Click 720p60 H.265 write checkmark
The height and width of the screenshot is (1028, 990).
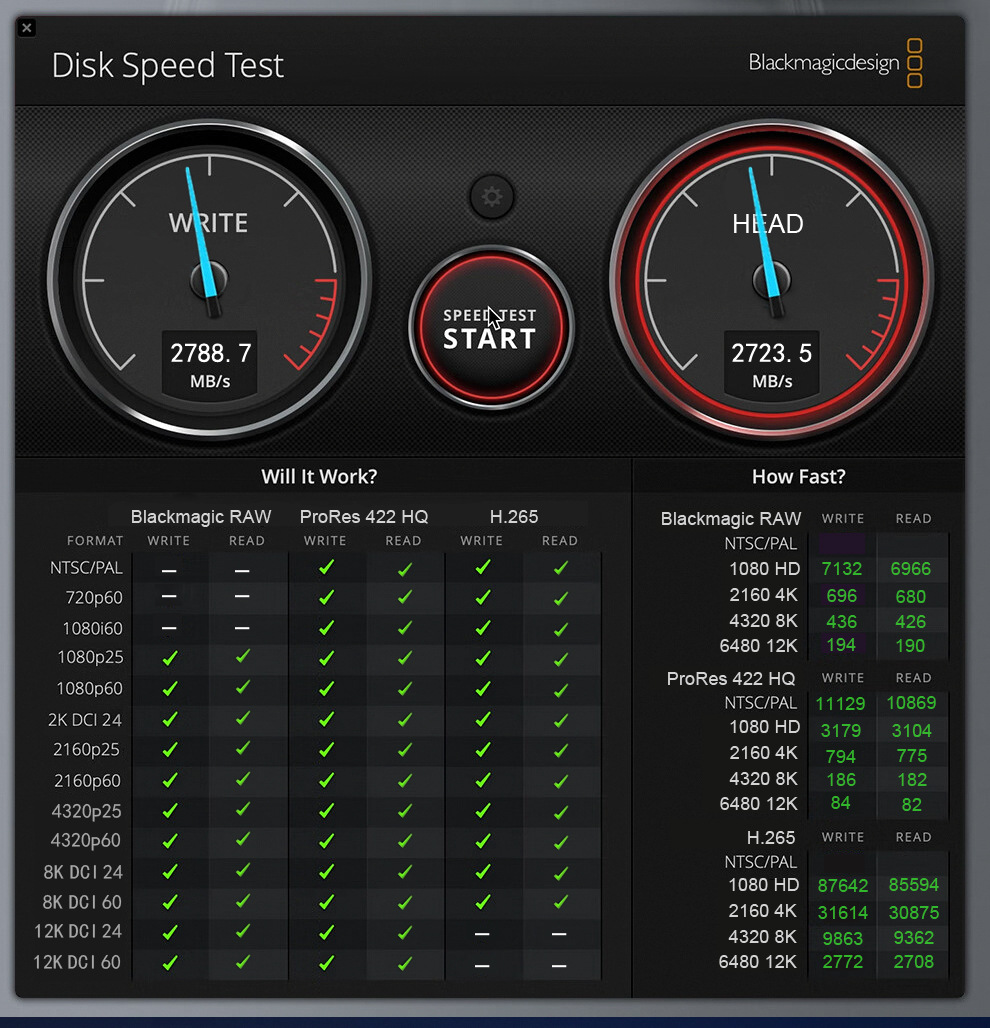tap(483, 597)
